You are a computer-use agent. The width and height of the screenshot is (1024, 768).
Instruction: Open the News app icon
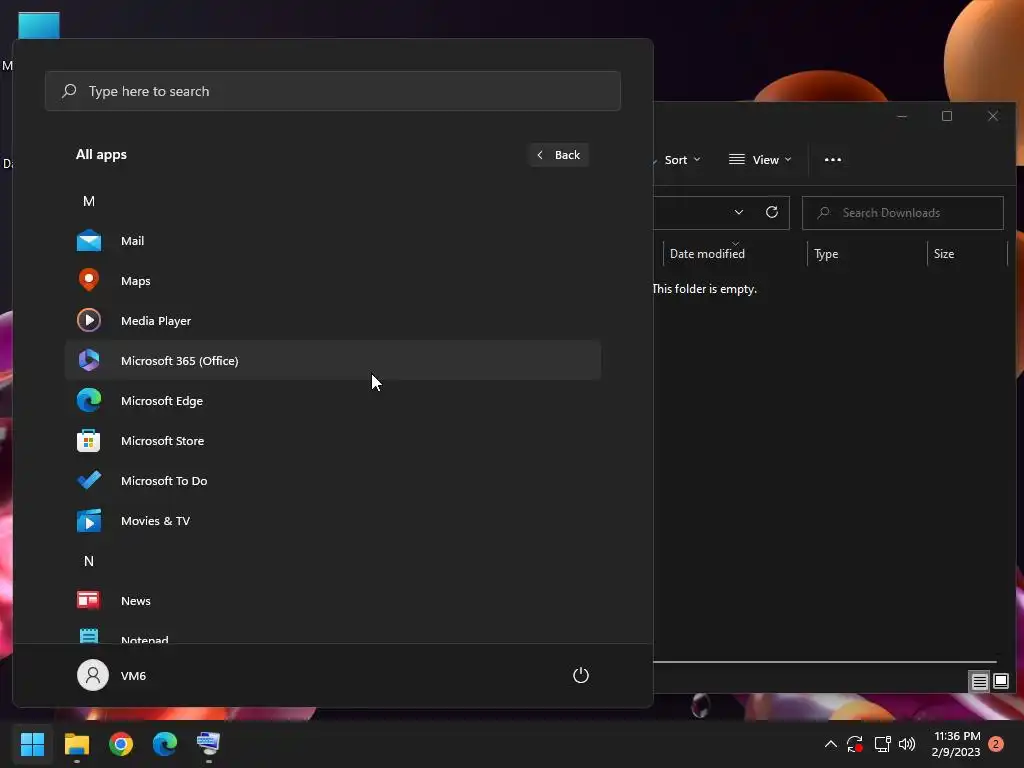(x=89, y=600)
